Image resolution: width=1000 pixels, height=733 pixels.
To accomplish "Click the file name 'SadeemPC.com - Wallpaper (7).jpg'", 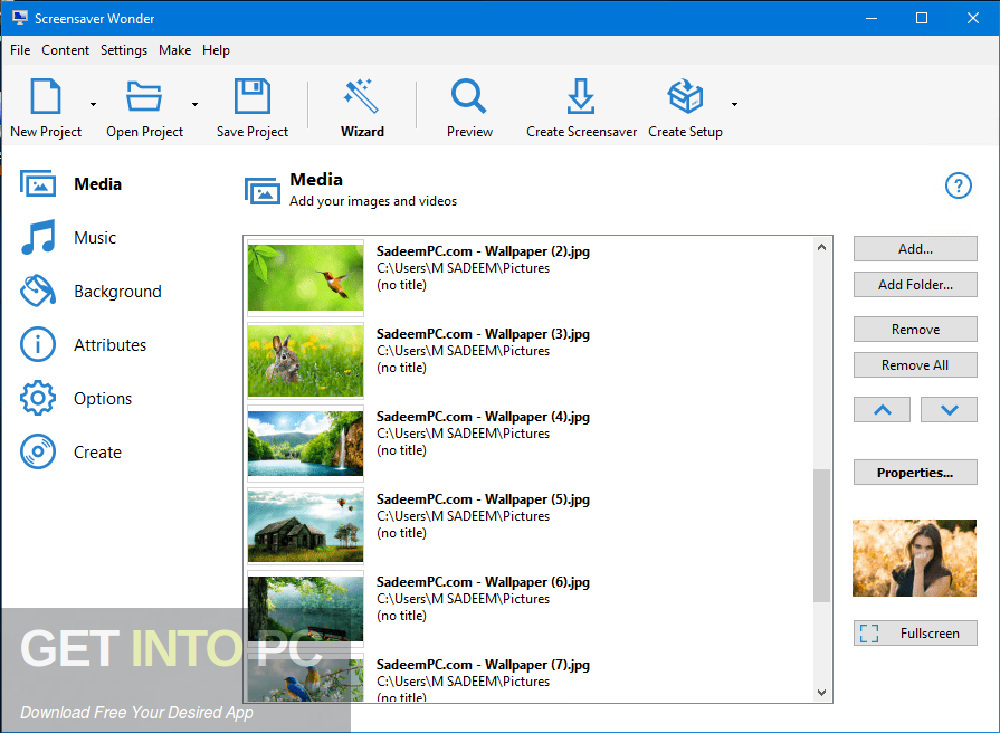I will (x=483, y=665).
